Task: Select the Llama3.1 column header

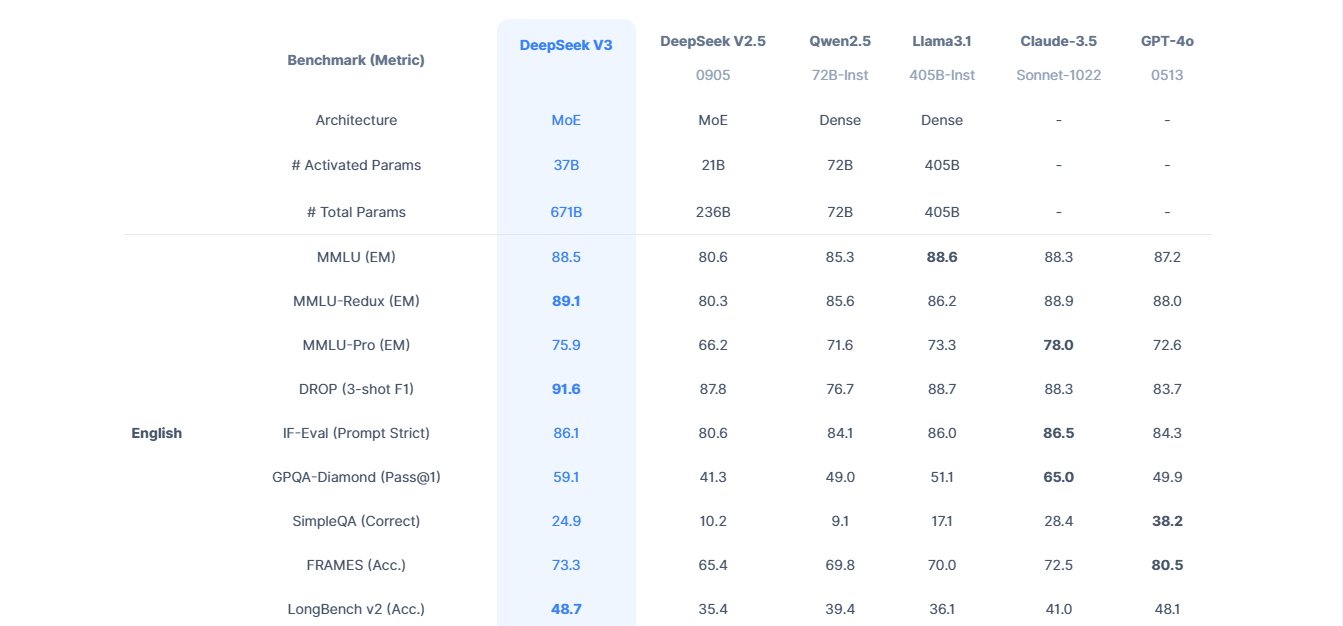Action: tap(942, 41)
